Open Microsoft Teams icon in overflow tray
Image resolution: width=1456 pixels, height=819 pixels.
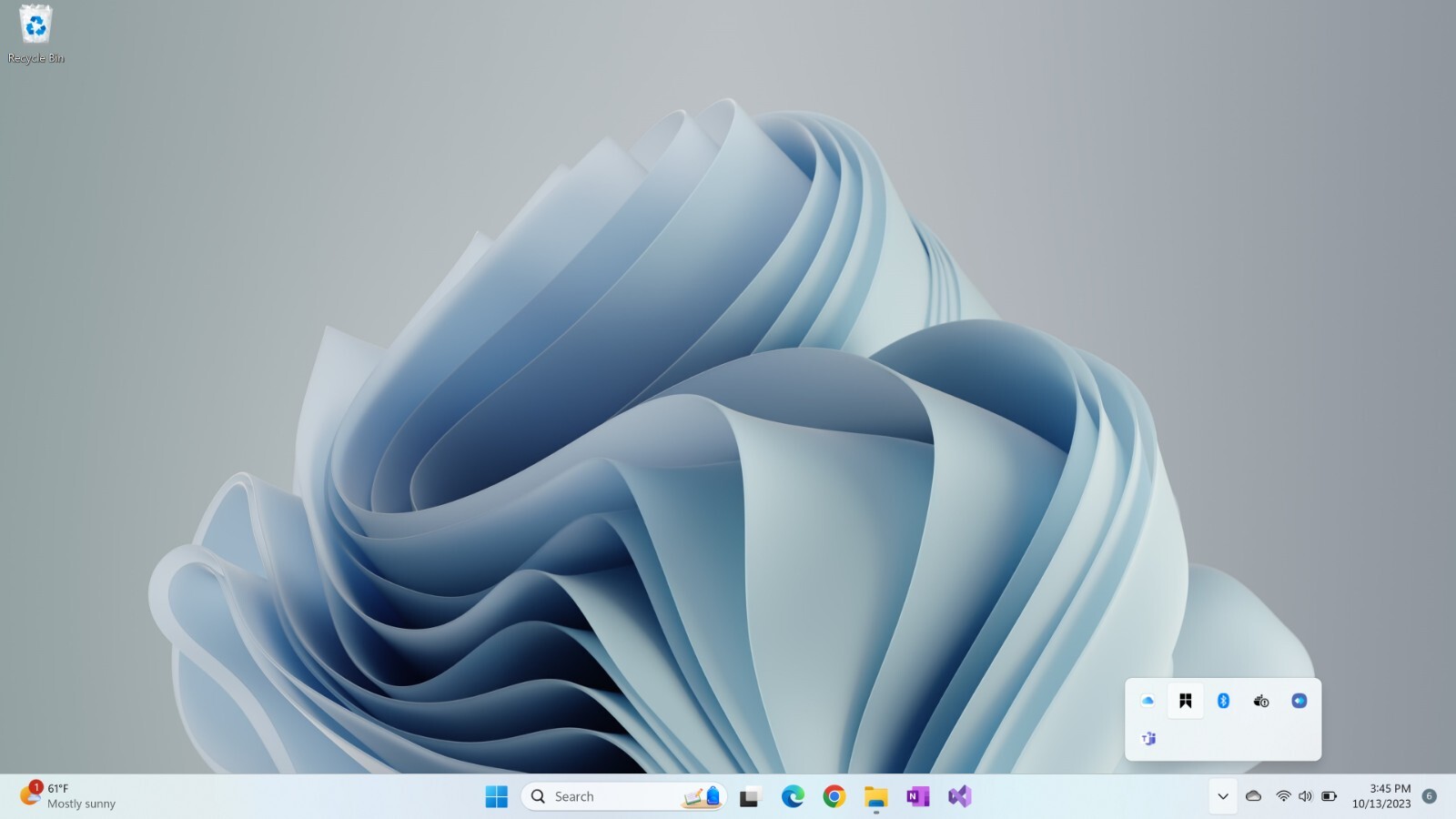(x=1148, y=738)
